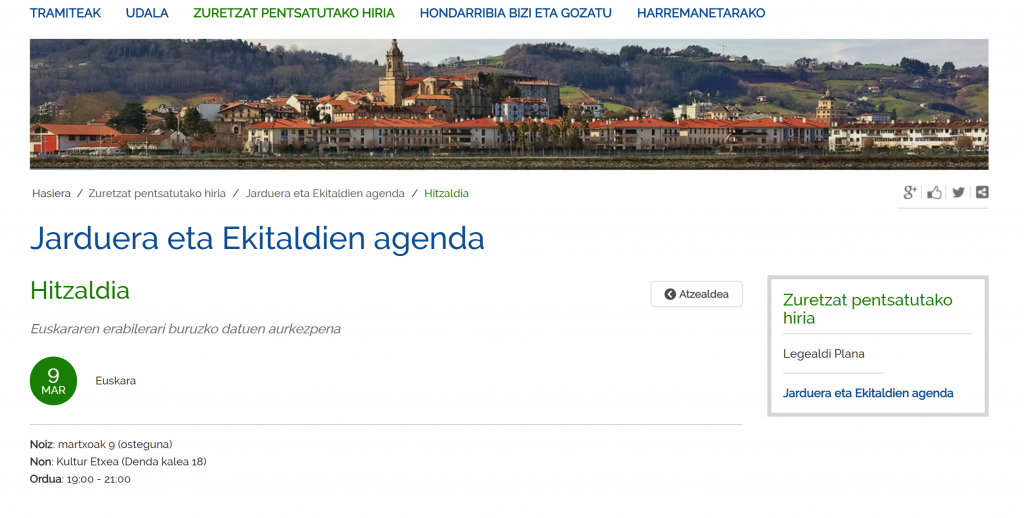Share page on Google Plus

click(x=910, y=192)
